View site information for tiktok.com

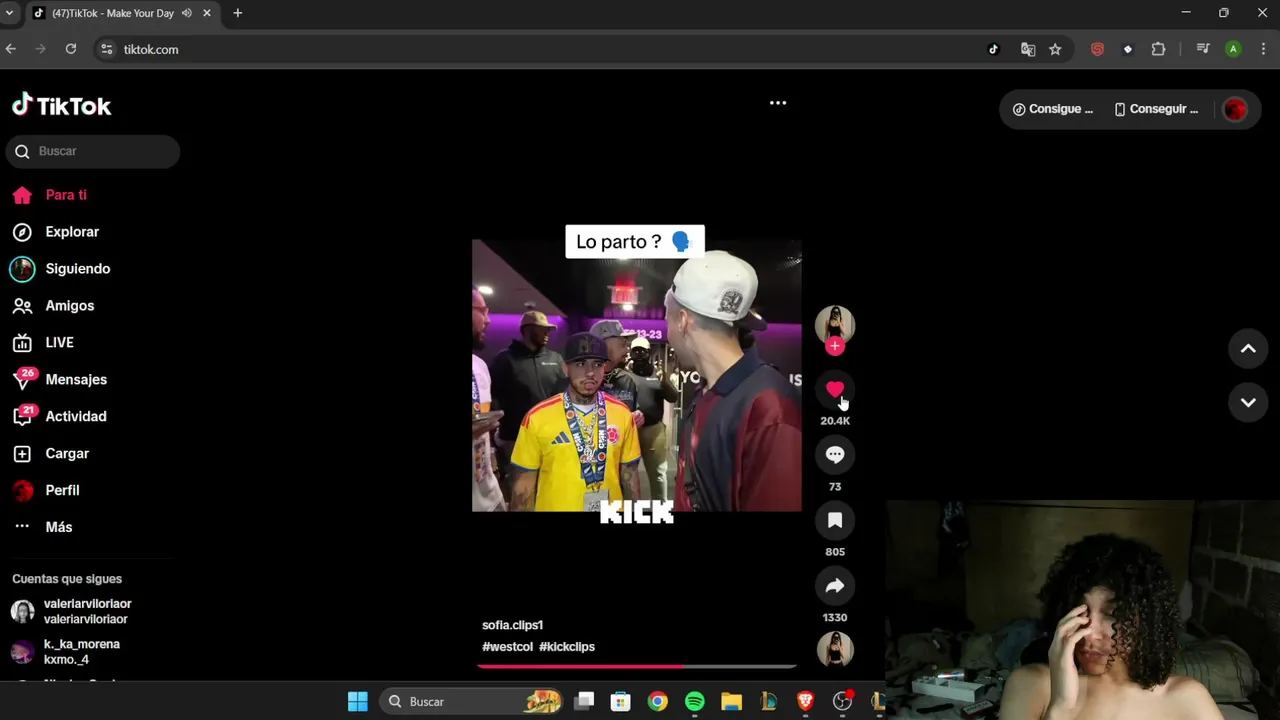tap(107, 49)
